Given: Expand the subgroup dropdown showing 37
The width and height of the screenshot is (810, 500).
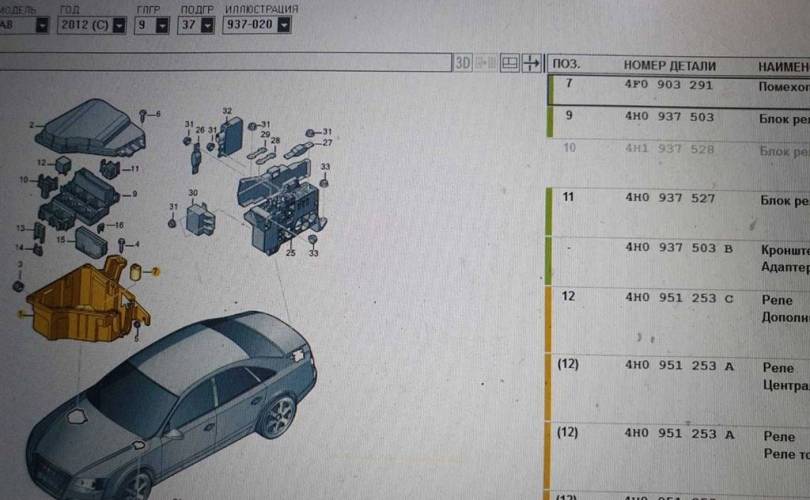Looking at the screenshot, I should [x=206, y=26].
